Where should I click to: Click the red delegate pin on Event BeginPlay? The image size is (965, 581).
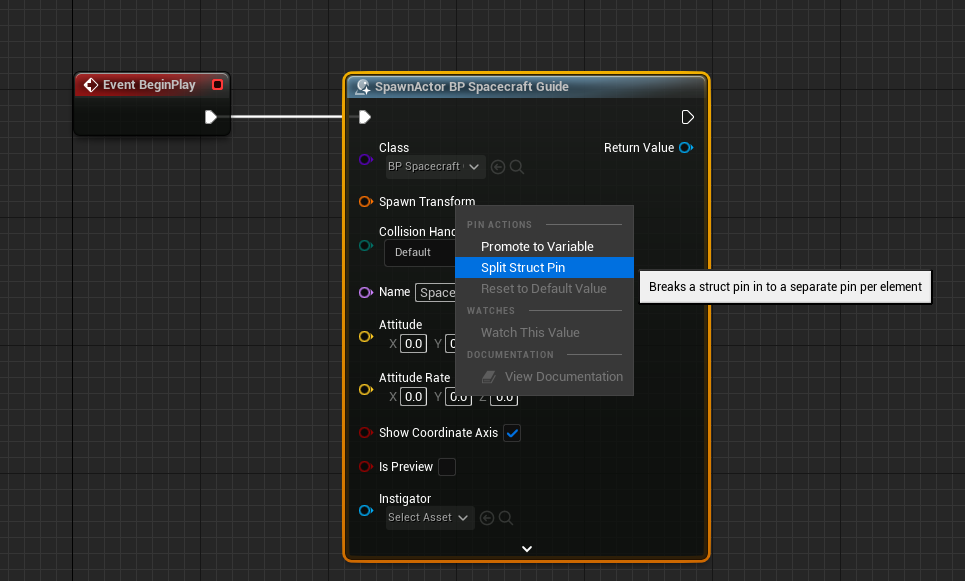[217, 84]
